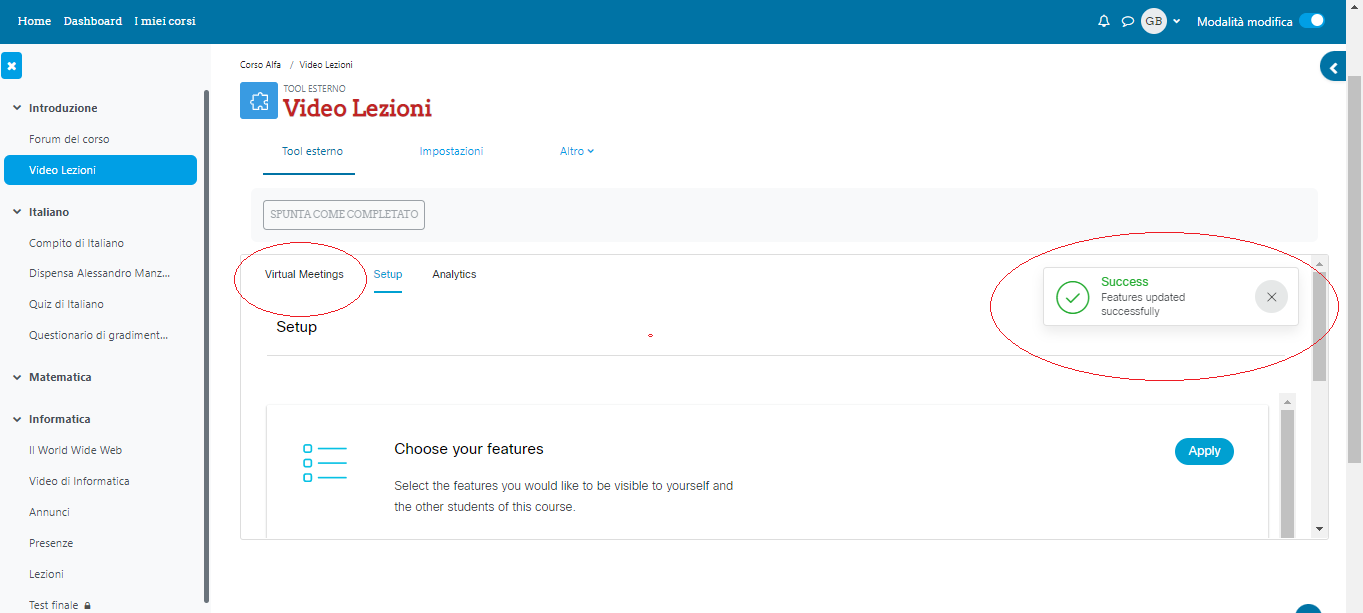Open the notifications bell icon
This screenshot has height=613, width=1363.
coord(1104,21)
